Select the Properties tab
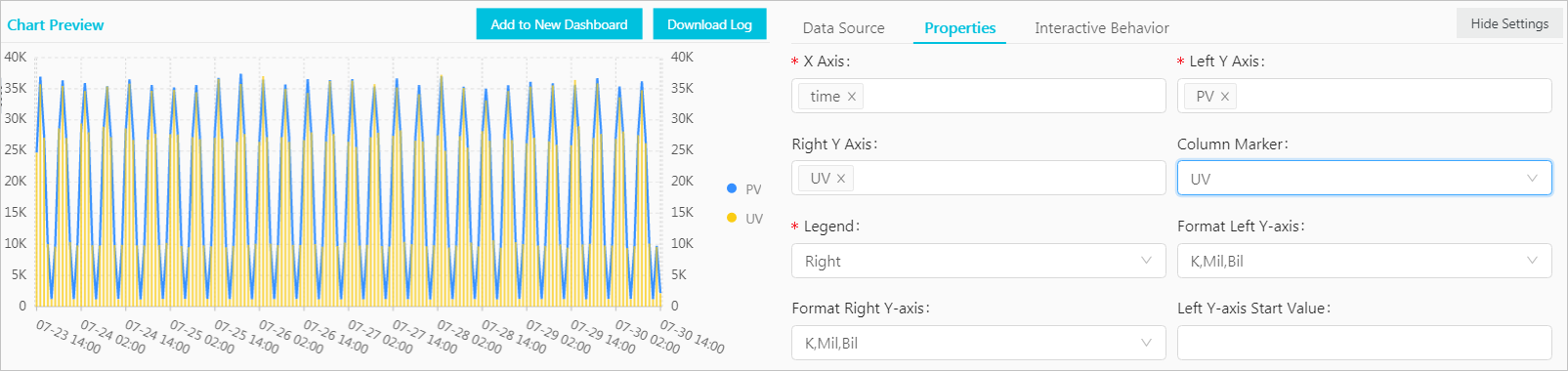This screenshot has height=371, width=1568. [959, 28]
